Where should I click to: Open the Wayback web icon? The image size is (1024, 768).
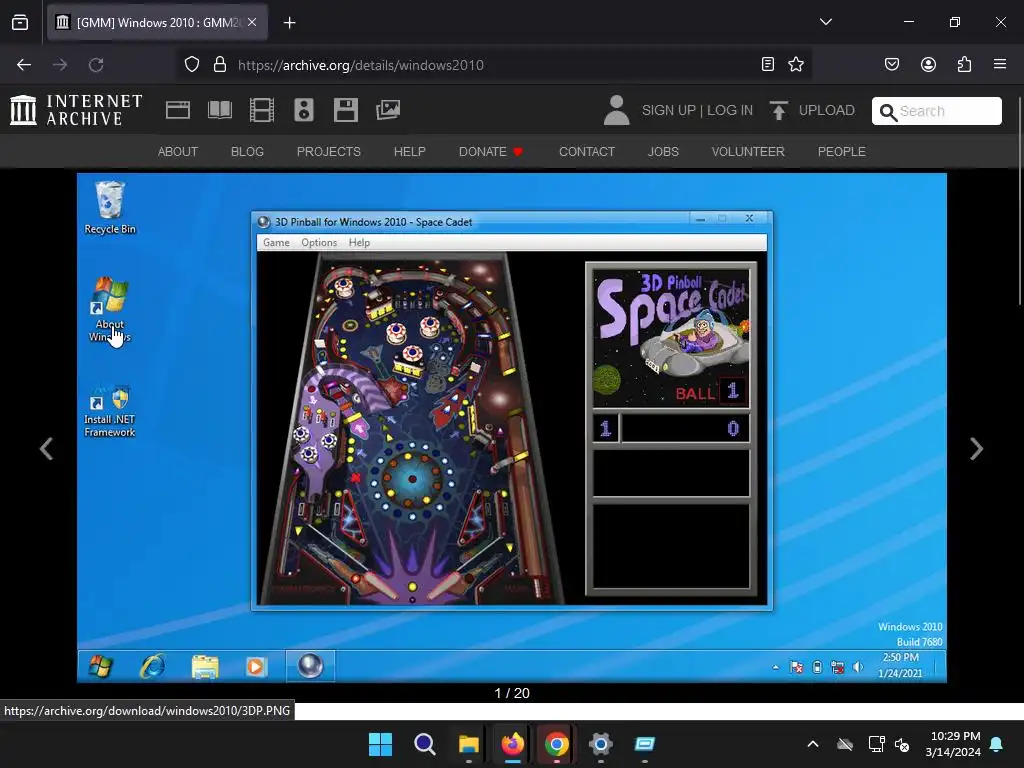tap(178, 110)
